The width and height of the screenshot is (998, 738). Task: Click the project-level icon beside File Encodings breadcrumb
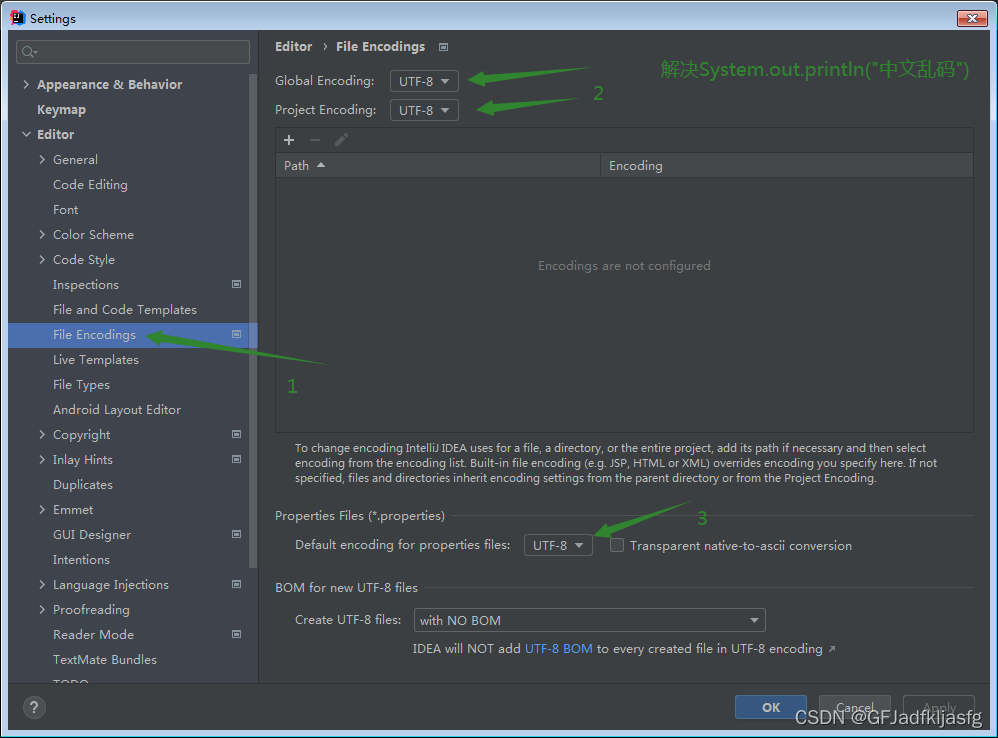[444, 47]
